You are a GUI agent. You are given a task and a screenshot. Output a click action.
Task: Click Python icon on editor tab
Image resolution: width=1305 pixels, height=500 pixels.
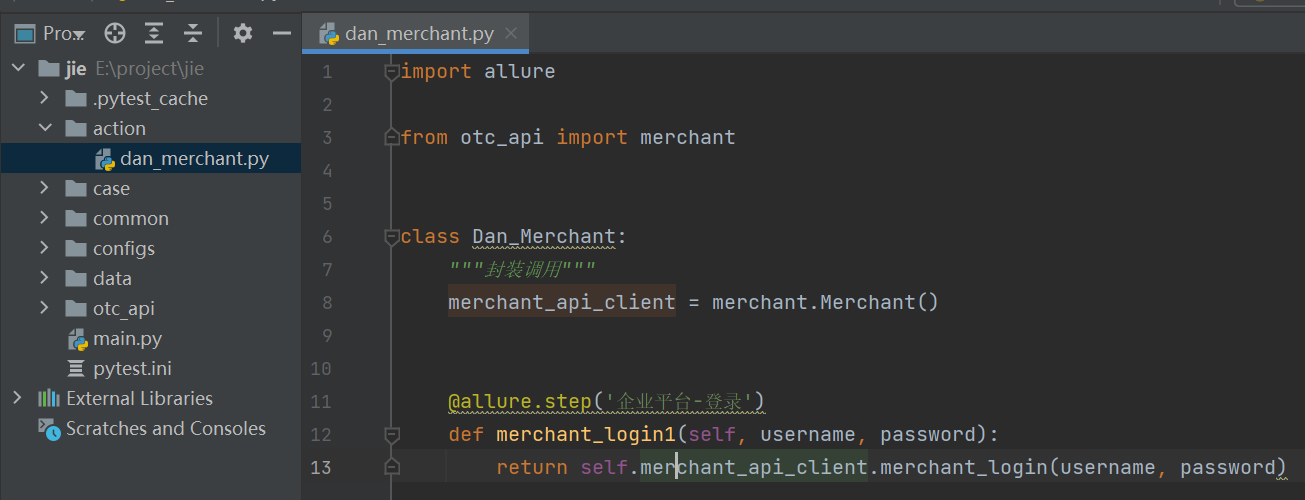(x=329, y=34)
